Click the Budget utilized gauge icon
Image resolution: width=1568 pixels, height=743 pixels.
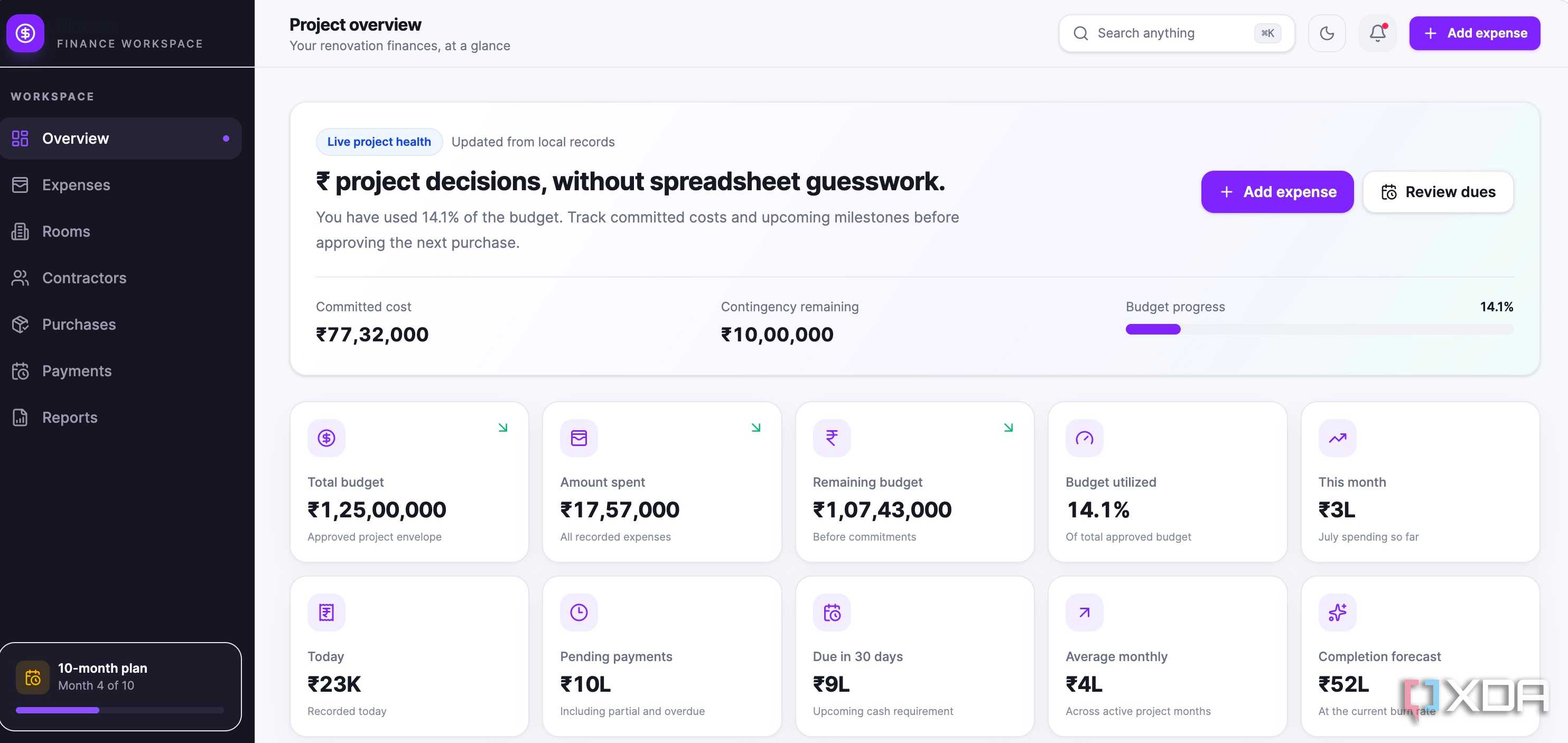coord(1084,438)
